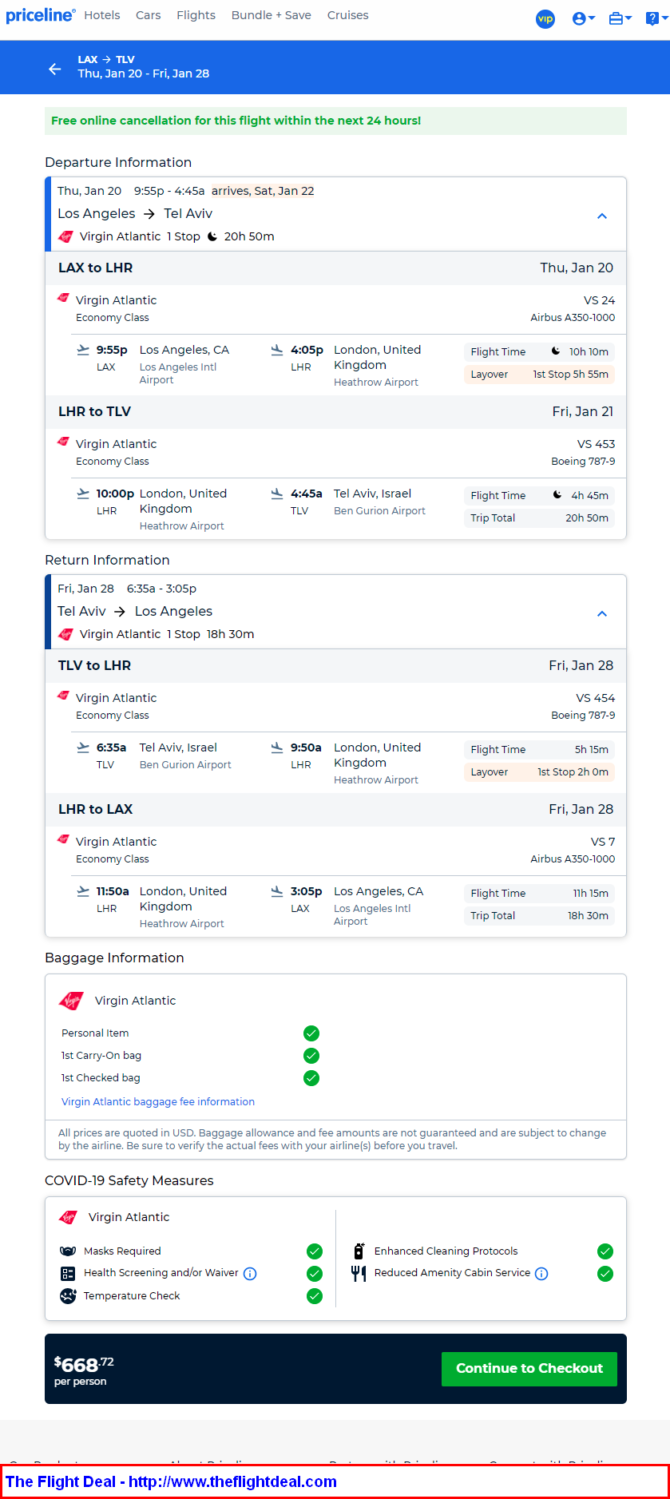Click the Masks Required mask icon
This screenshot has width=670, height=1499.
tap(68, 1251)
